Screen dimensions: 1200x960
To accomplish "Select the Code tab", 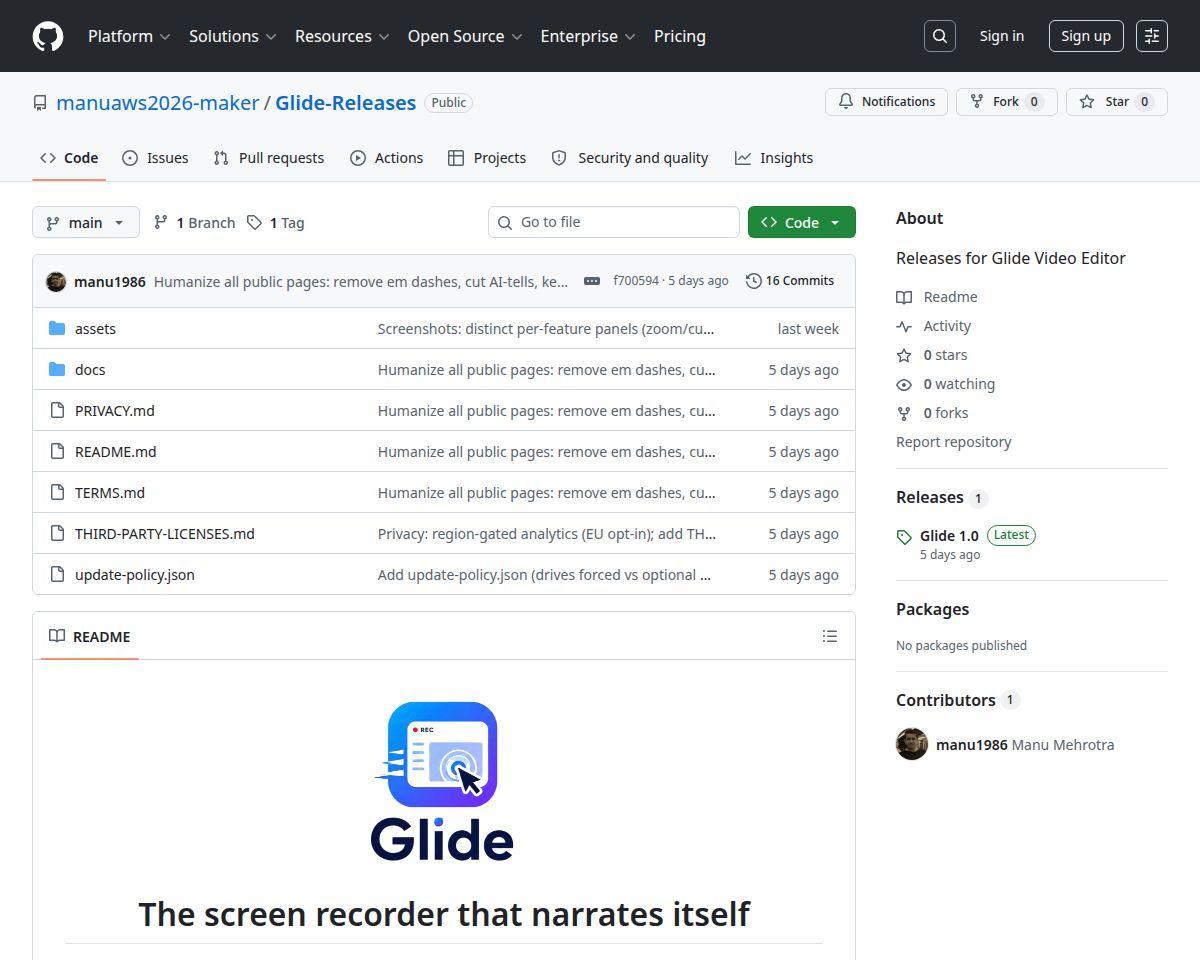I will [69, 158].
